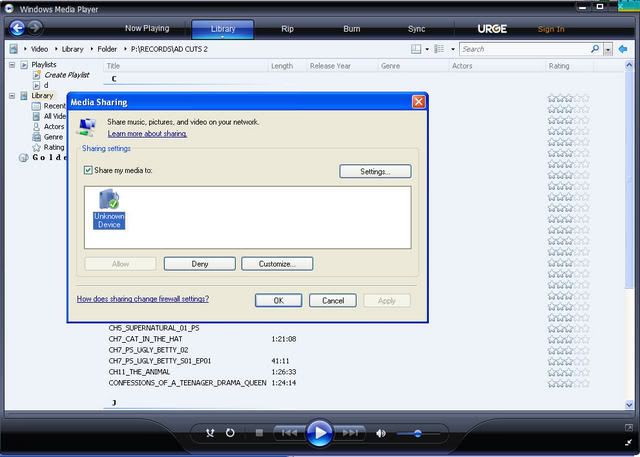Expand the breadcrumb arrow before Folder
The height and width of the screenshot is (457, 640).
click(91, 49)
